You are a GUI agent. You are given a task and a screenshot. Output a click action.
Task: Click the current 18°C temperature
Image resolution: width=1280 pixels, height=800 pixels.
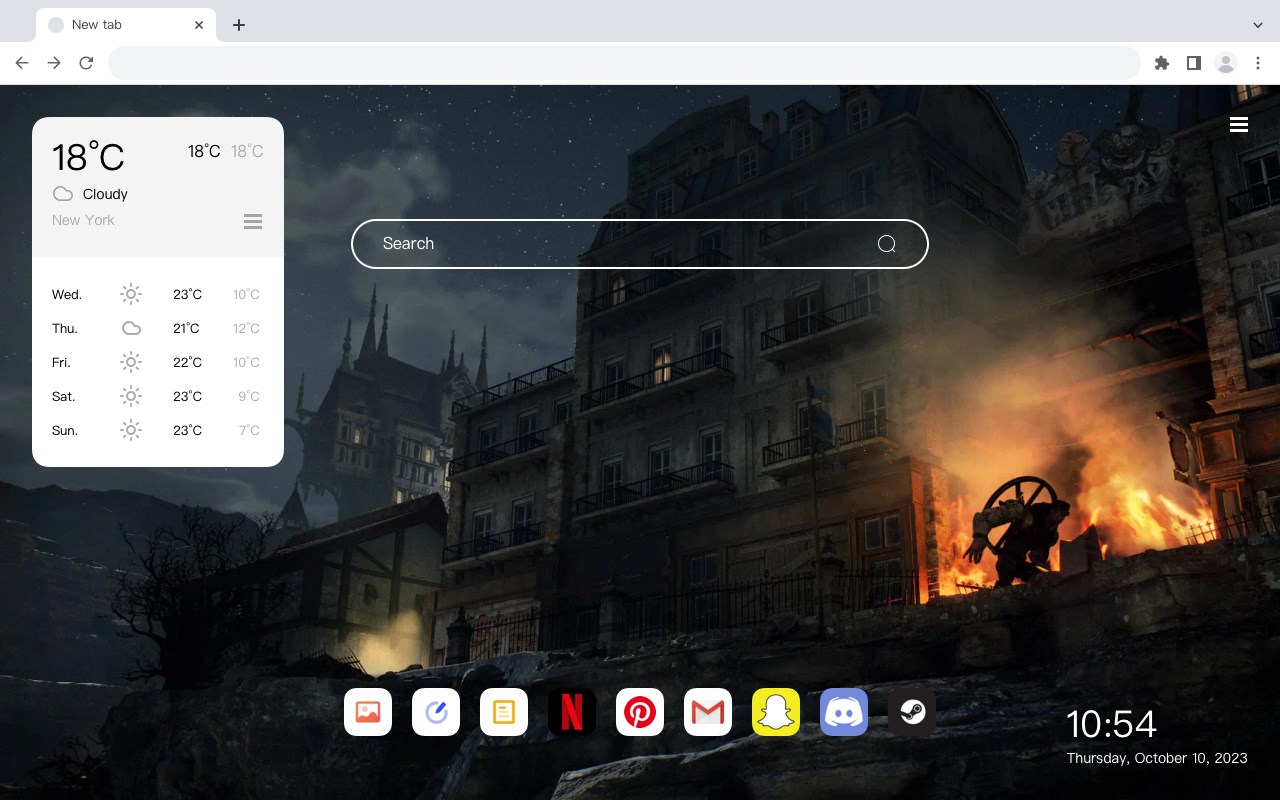[x=88, y=157]
